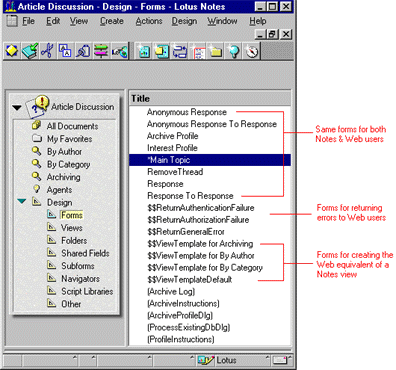Select the Interest Profile form
The image size is (396, 370).
[x=172, y=148]
